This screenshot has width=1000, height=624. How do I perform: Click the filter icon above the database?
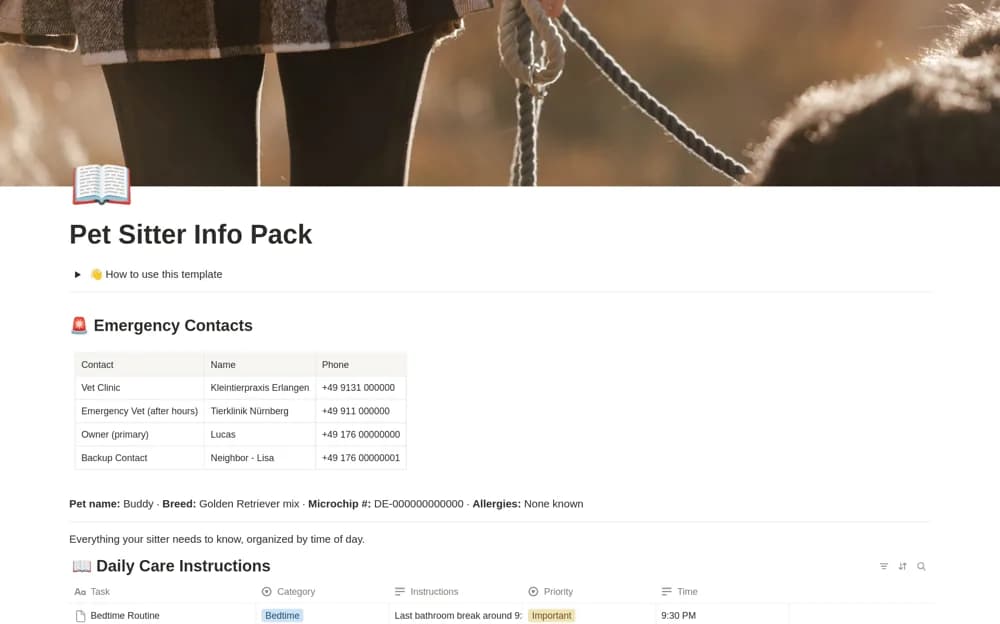tap(883, 566)
